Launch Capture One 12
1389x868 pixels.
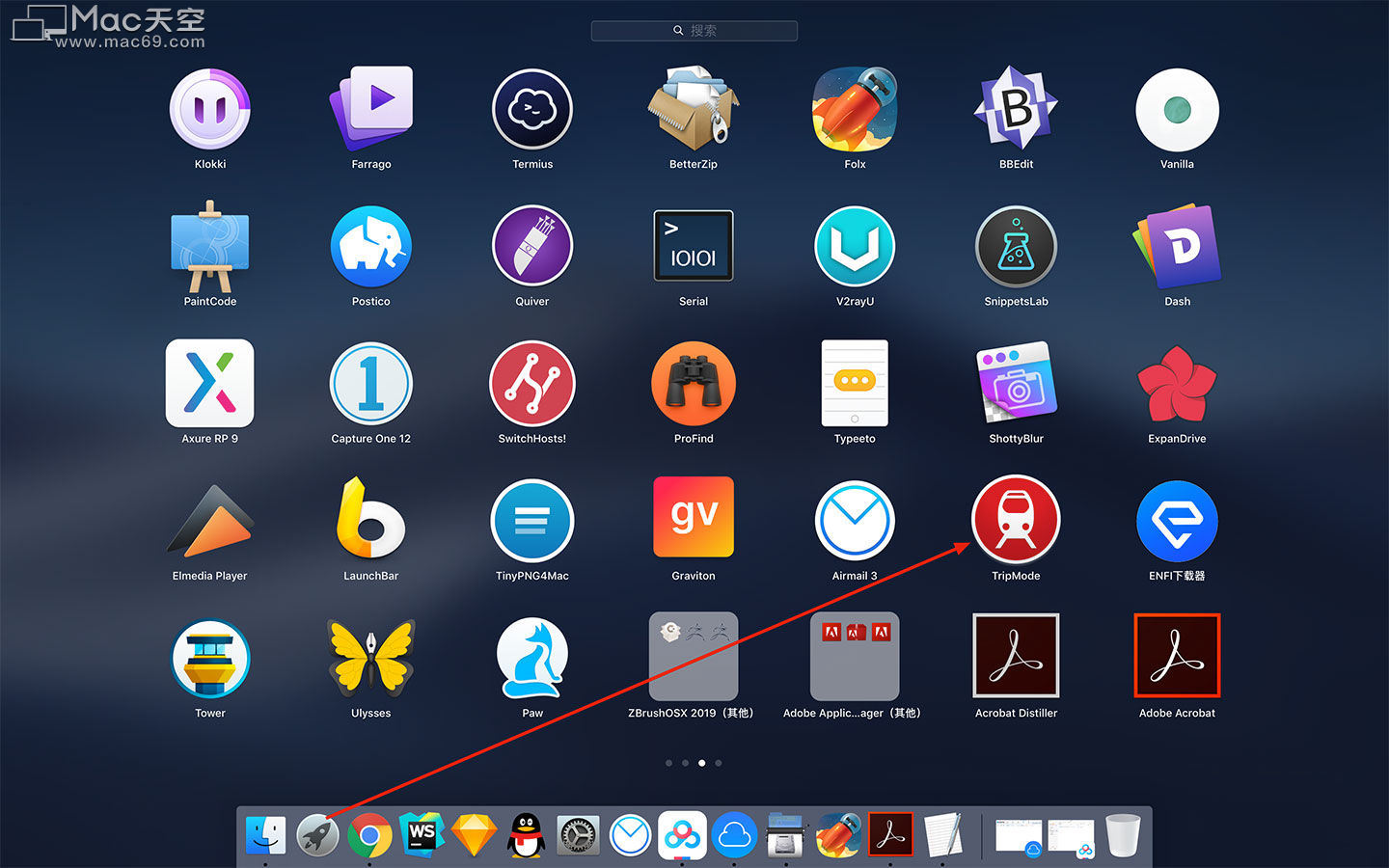click(371, 384)
